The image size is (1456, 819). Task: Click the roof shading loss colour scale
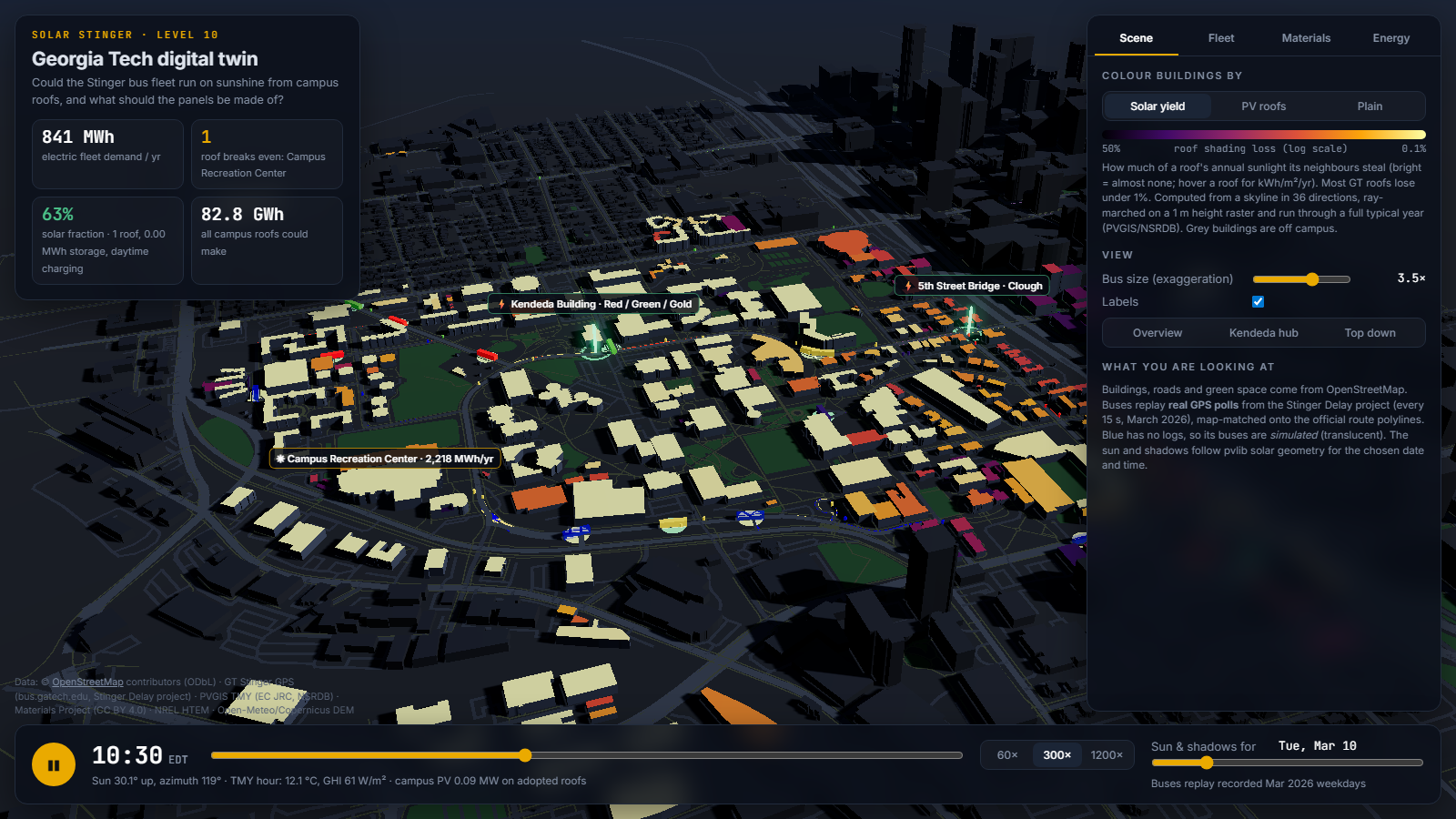[x=1264, y=135]
